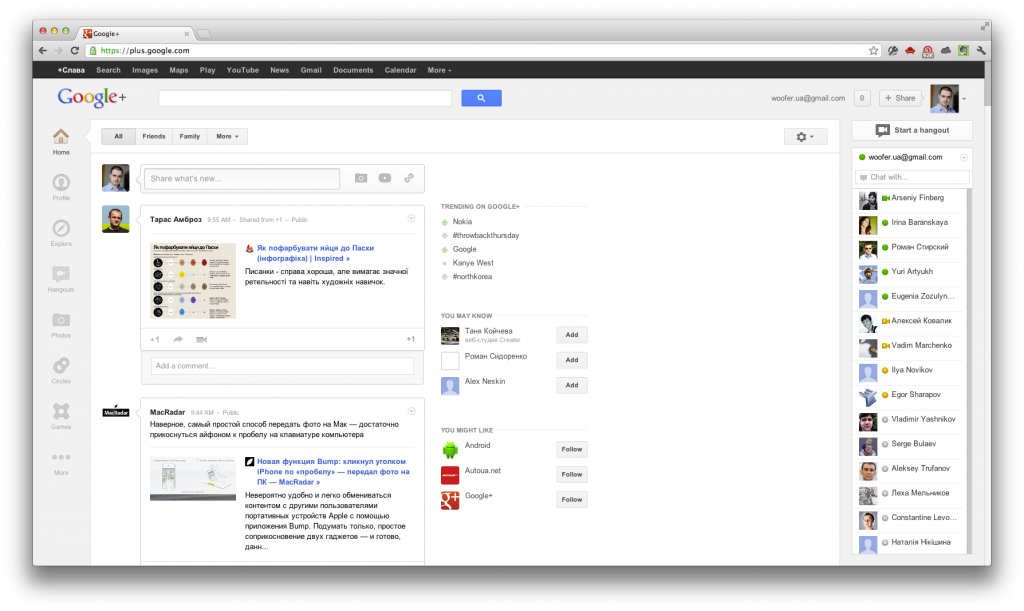
Task: Chat with Yuri Artyukh
Action: (x=910, y=272)
